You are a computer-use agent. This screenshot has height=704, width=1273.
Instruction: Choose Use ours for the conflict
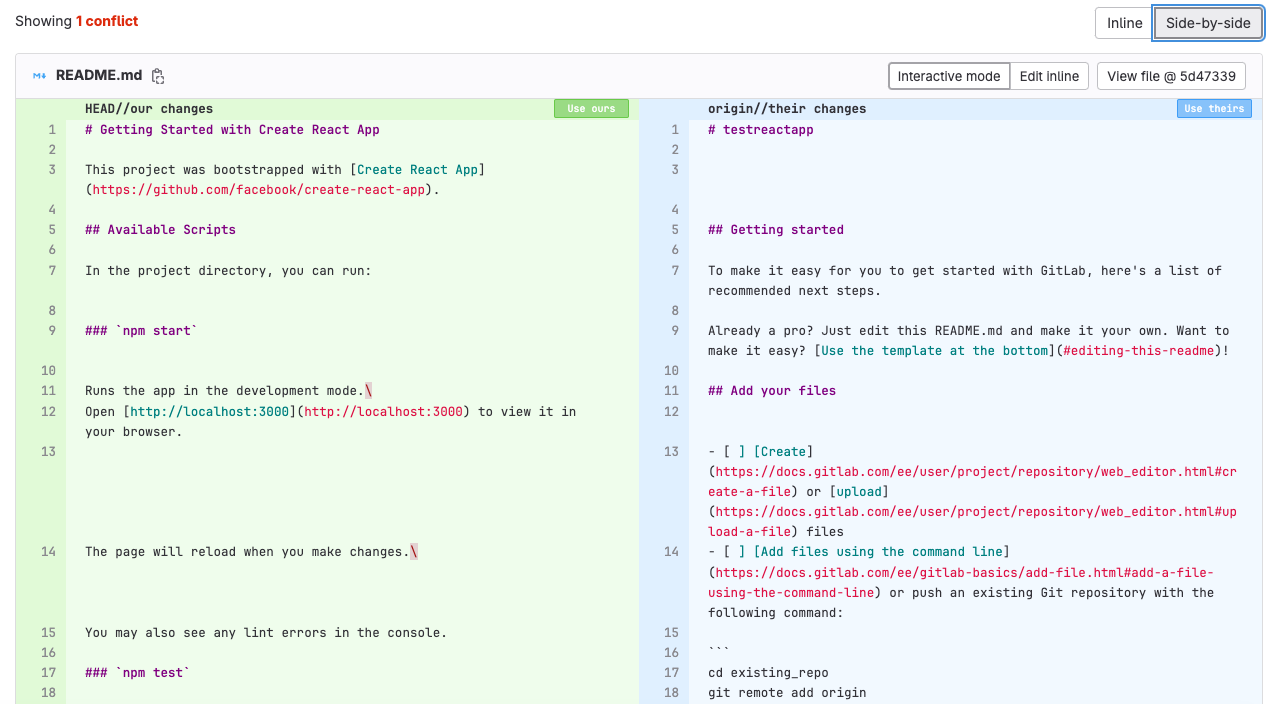pos(591,108)
